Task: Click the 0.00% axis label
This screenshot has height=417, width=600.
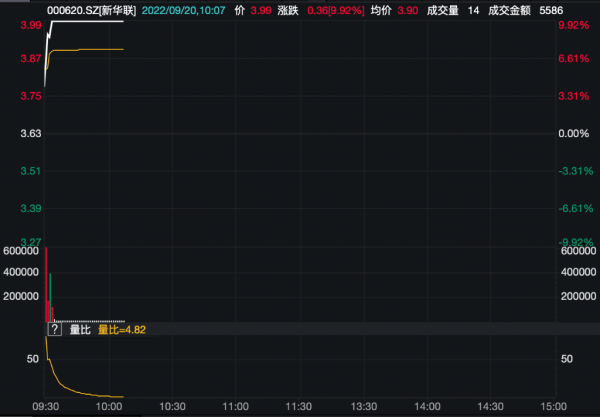Action: tap(574, 134)
